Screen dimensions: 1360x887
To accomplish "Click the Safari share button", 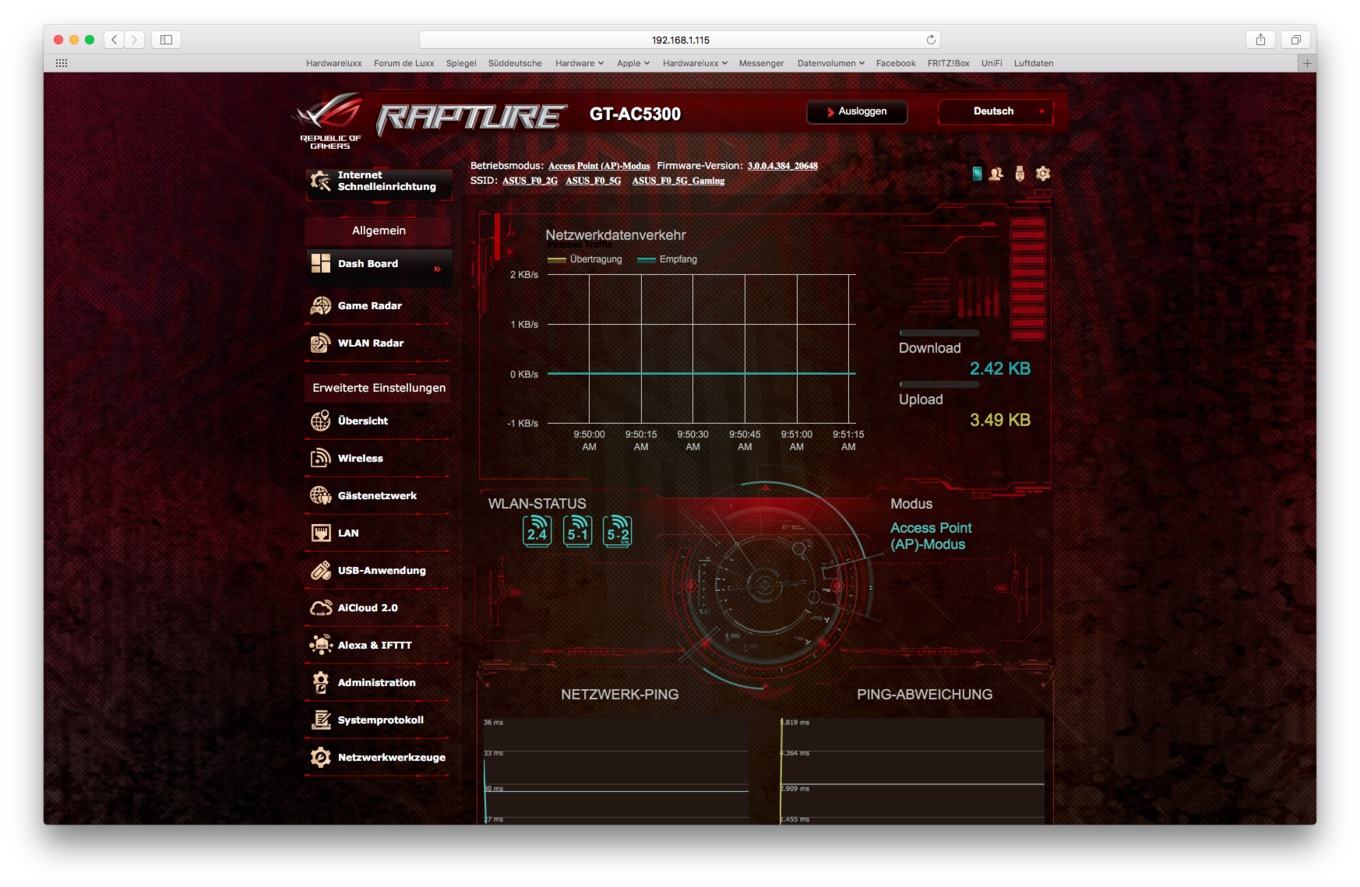I will click(1260, 39).
